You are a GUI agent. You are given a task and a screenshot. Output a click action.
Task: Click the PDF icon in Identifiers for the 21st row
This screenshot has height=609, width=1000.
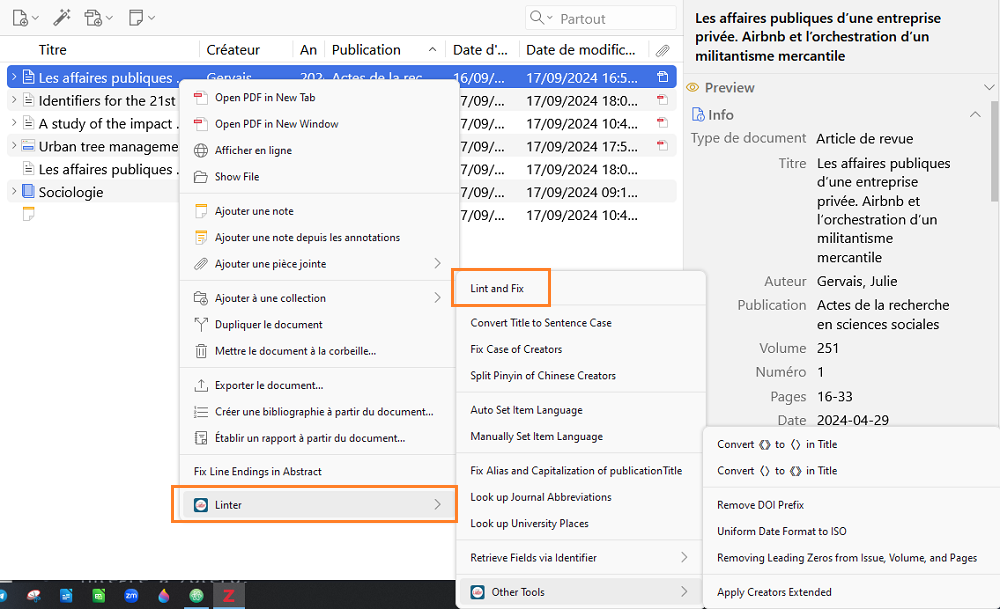[663, 100]
